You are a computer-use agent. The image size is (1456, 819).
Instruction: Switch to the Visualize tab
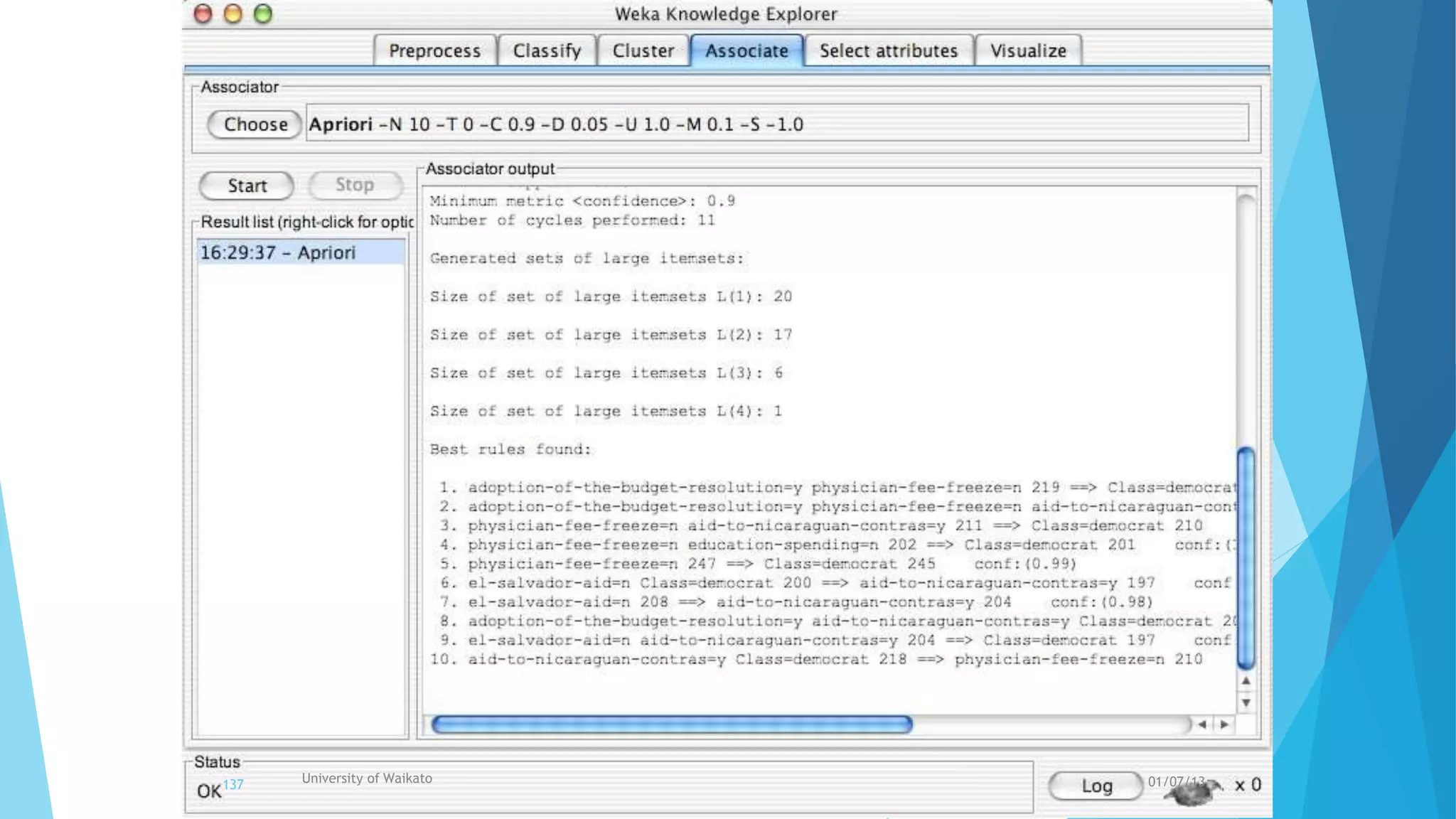point(1028,51)
